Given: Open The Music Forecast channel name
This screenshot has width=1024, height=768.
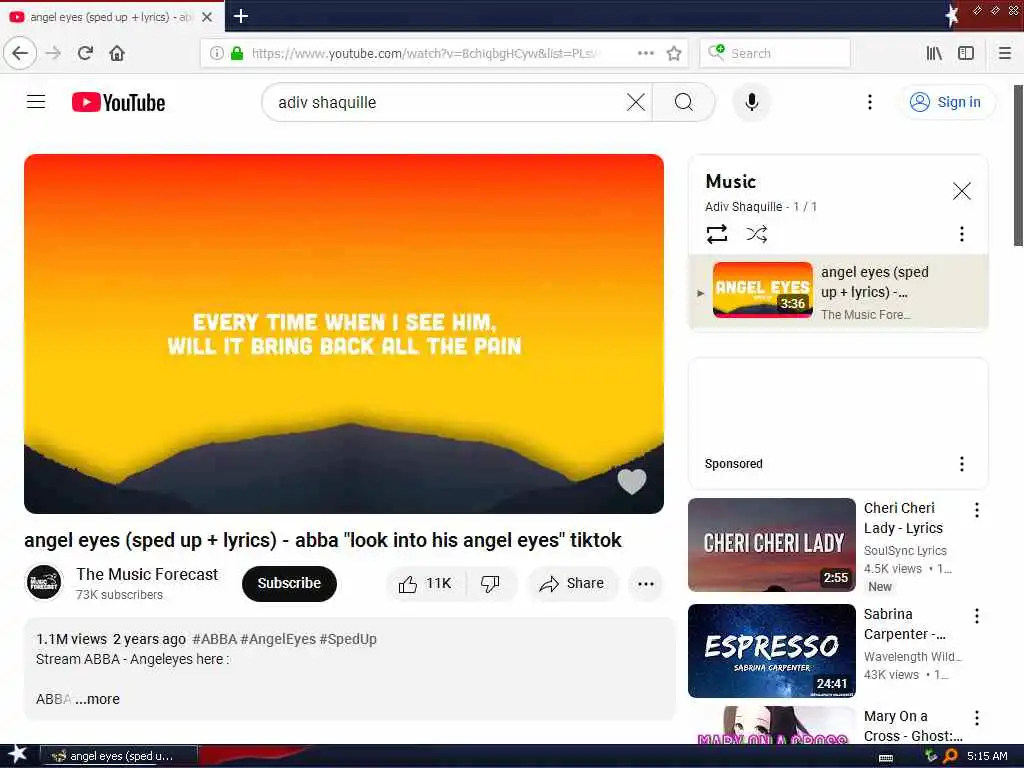Looking at the screenshot, I should click(x=147, y=574).
